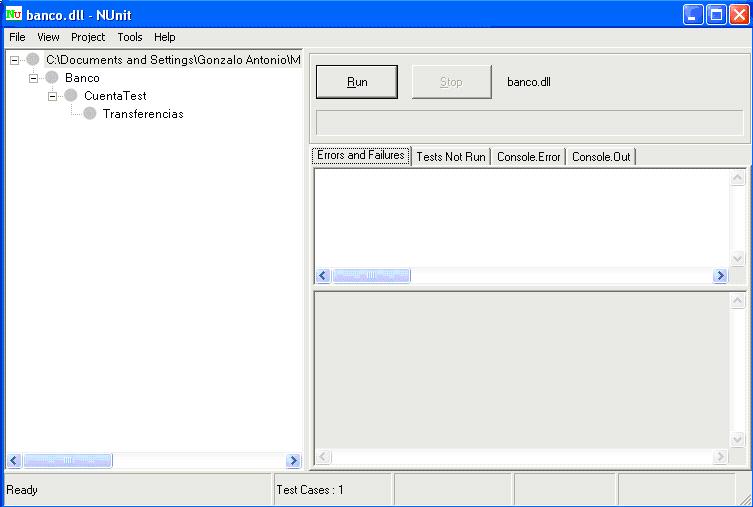Click the errors list scroll up arrow
Screen dimensions: 753x507
pyautogui.click(x=738, y=178)
